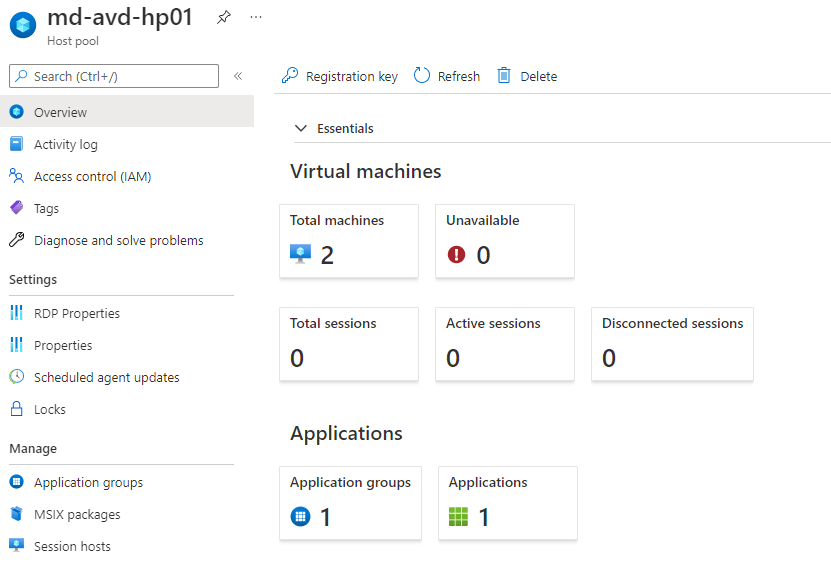Click the Registration key icon
Image resolution: width=831 pixels, height=576 pixels.
tap(290, 76)
